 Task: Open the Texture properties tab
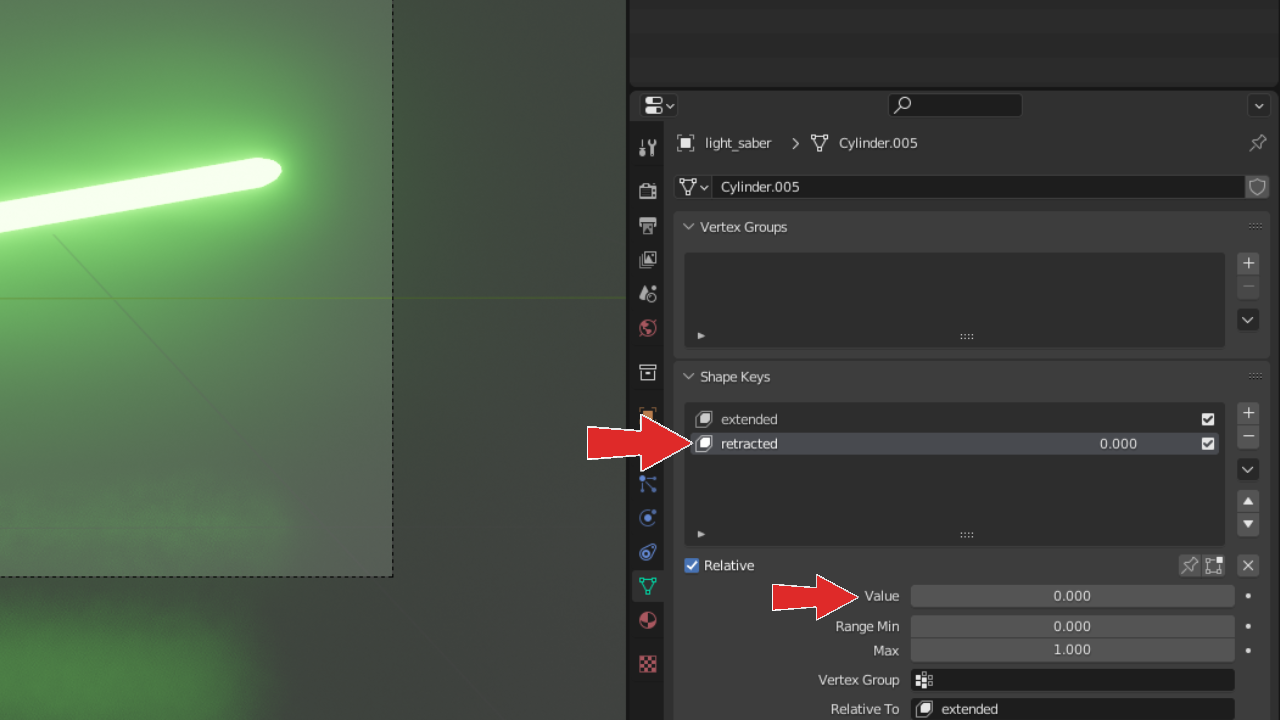point(647,664)
